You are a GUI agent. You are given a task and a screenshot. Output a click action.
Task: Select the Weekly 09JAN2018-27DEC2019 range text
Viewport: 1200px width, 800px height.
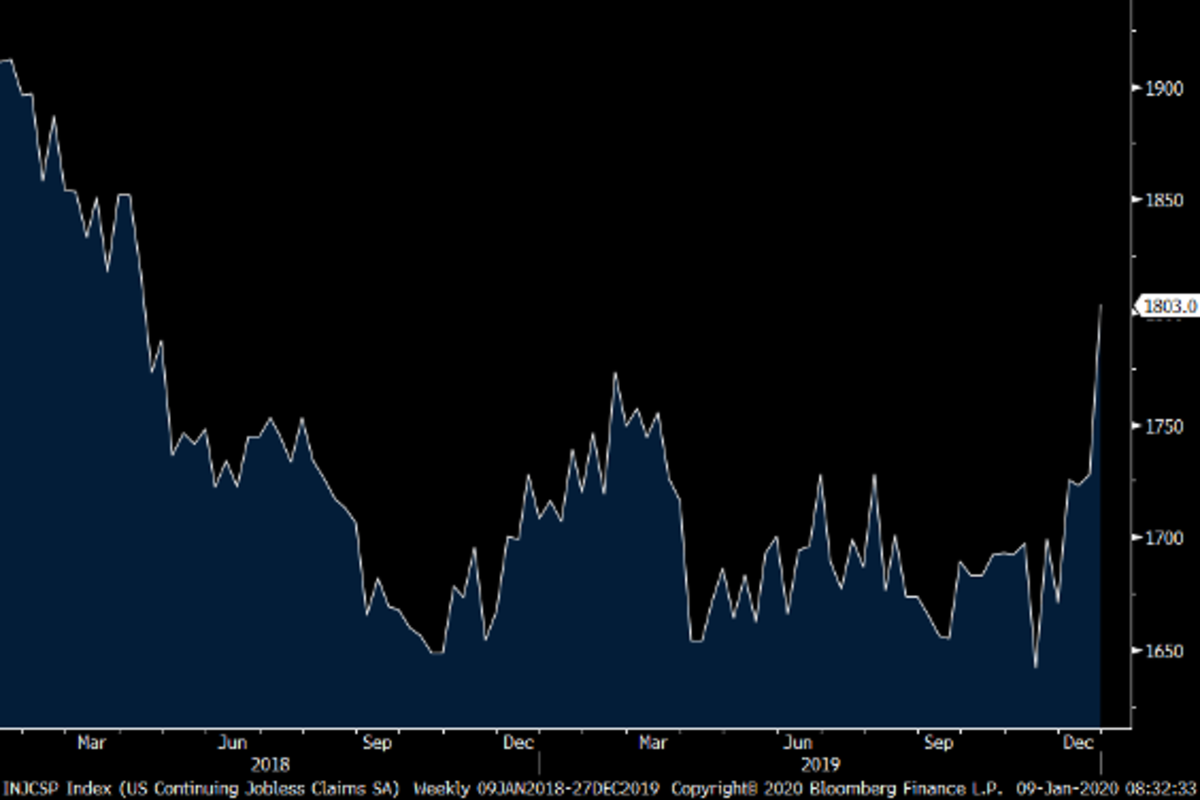[x=537, y=788]
